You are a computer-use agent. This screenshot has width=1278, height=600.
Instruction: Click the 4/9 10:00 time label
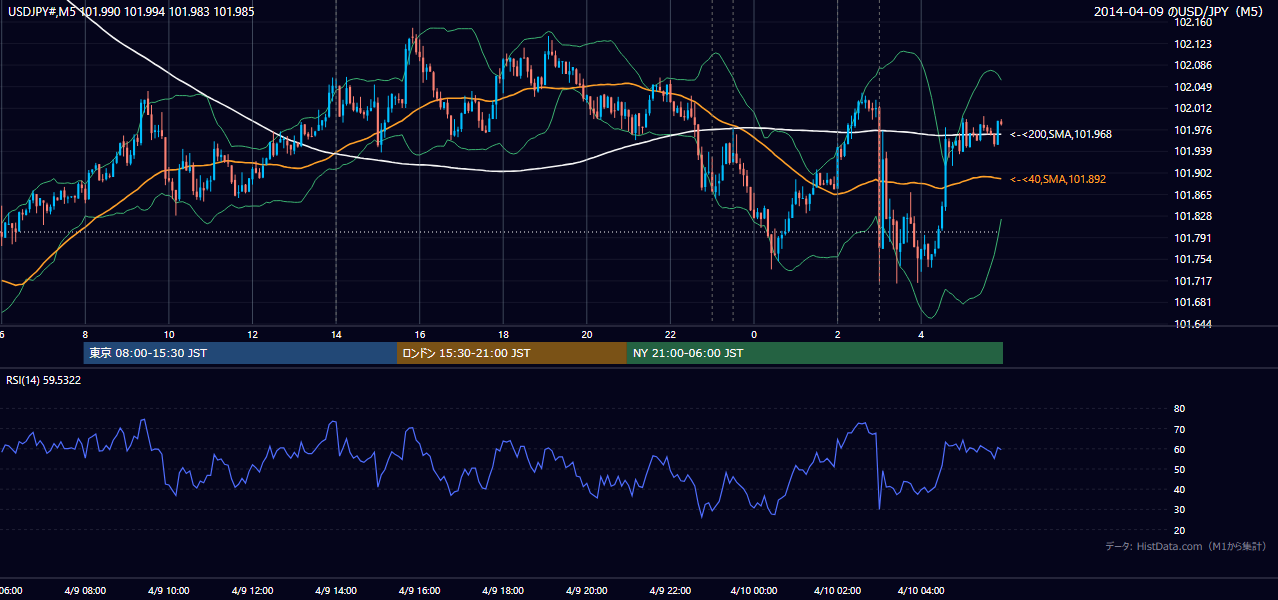[168, 590]
